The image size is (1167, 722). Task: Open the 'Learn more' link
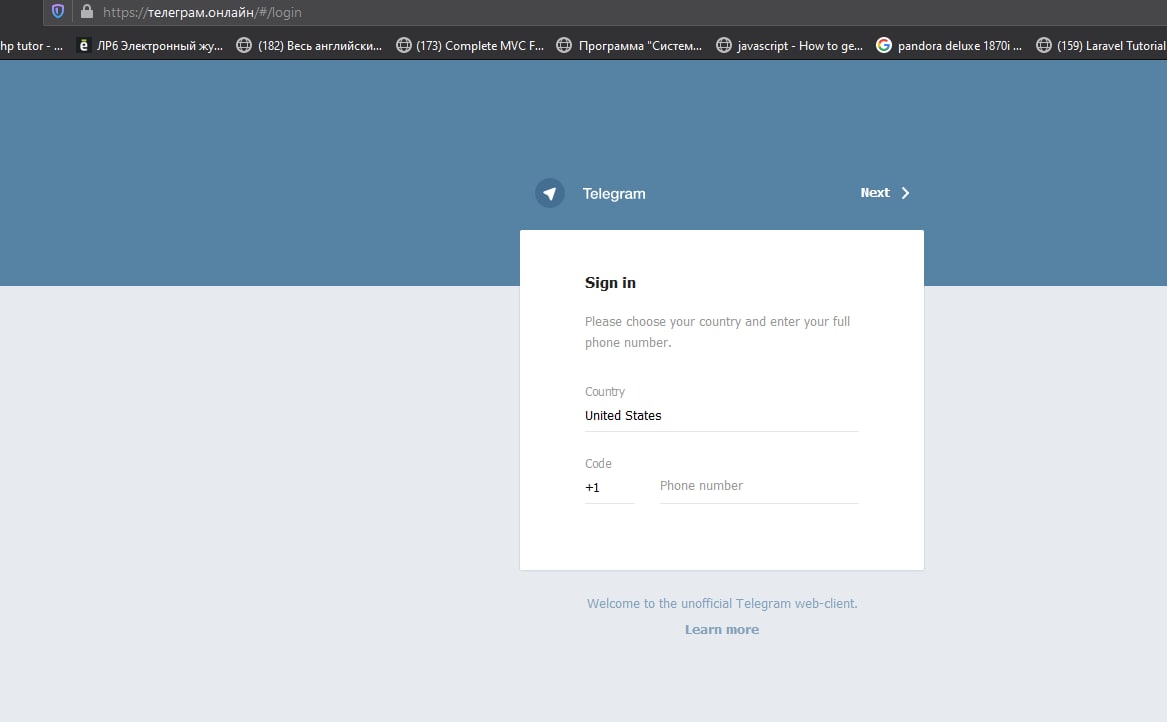point(722,630)
